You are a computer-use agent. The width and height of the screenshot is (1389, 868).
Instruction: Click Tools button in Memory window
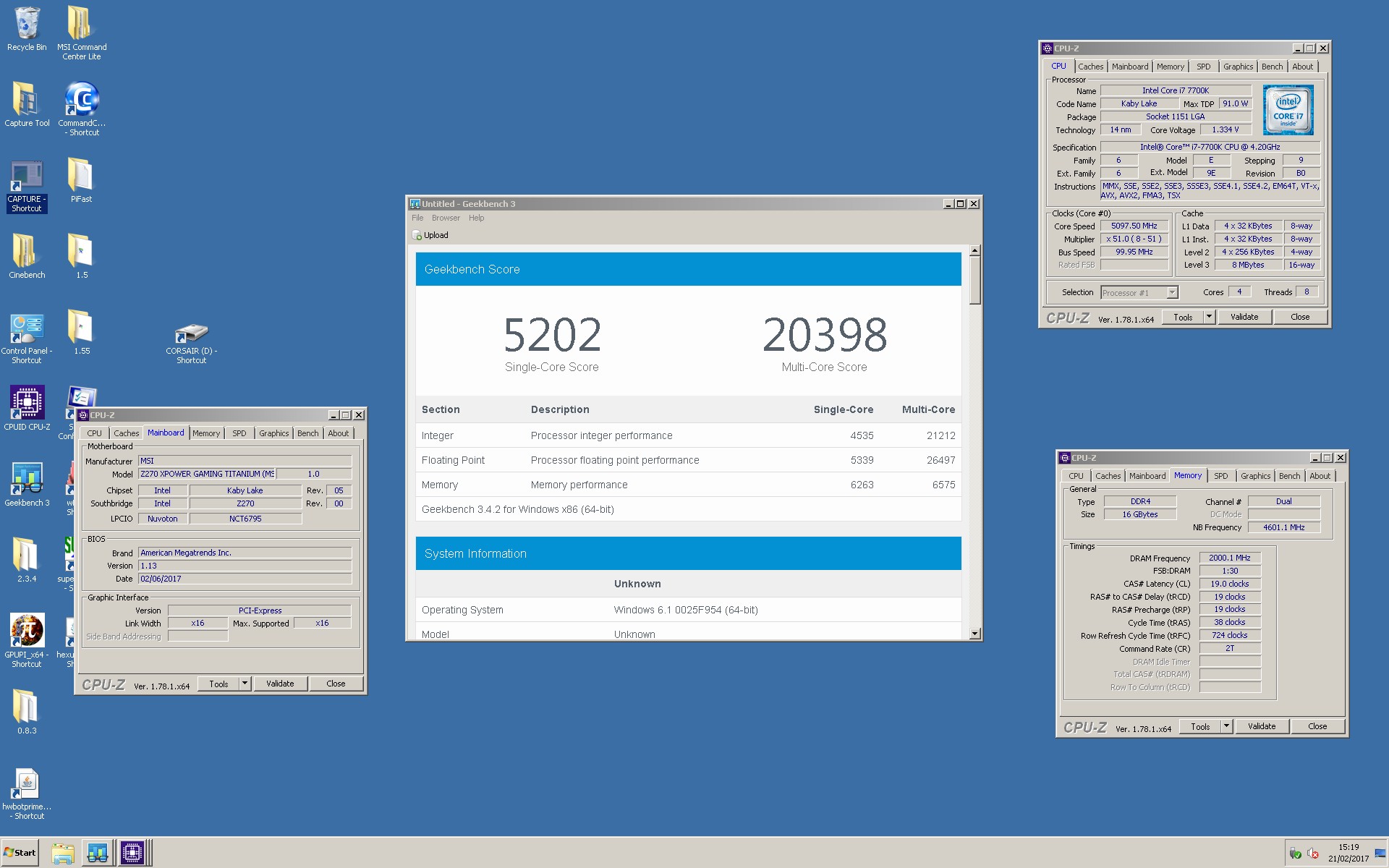[x=1200, y=726]
